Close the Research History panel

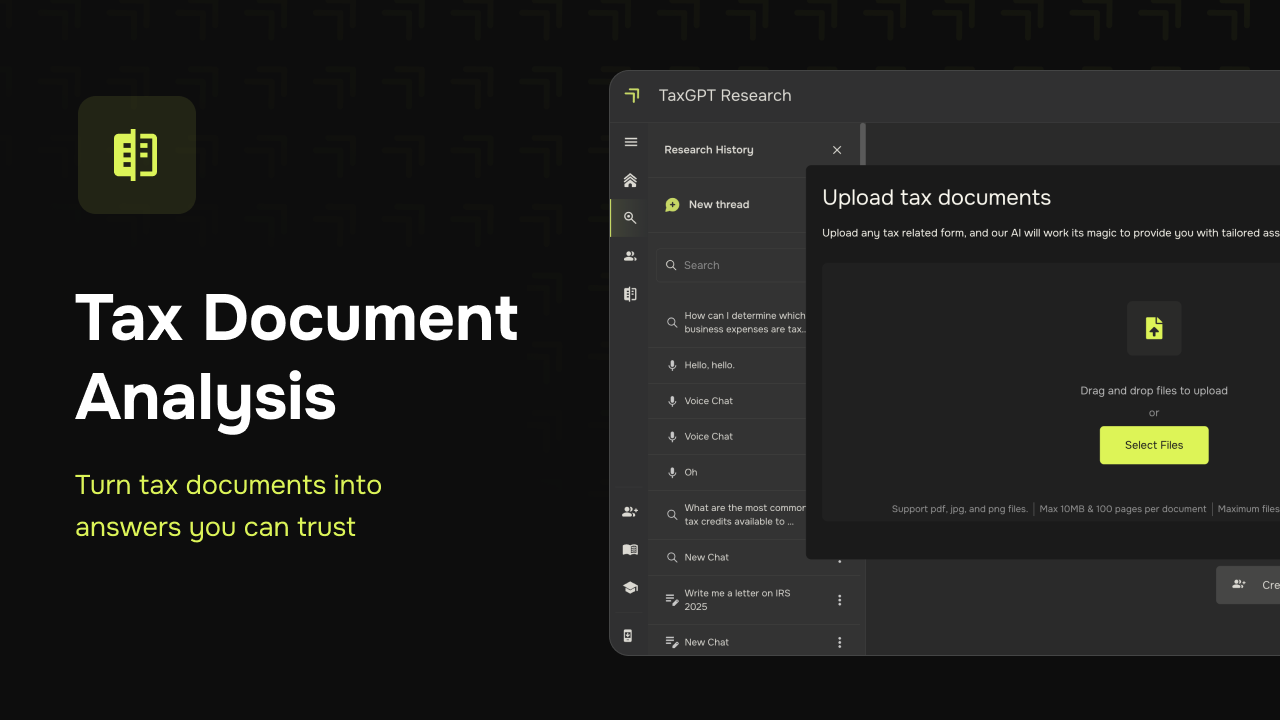[x=837, y=150]
